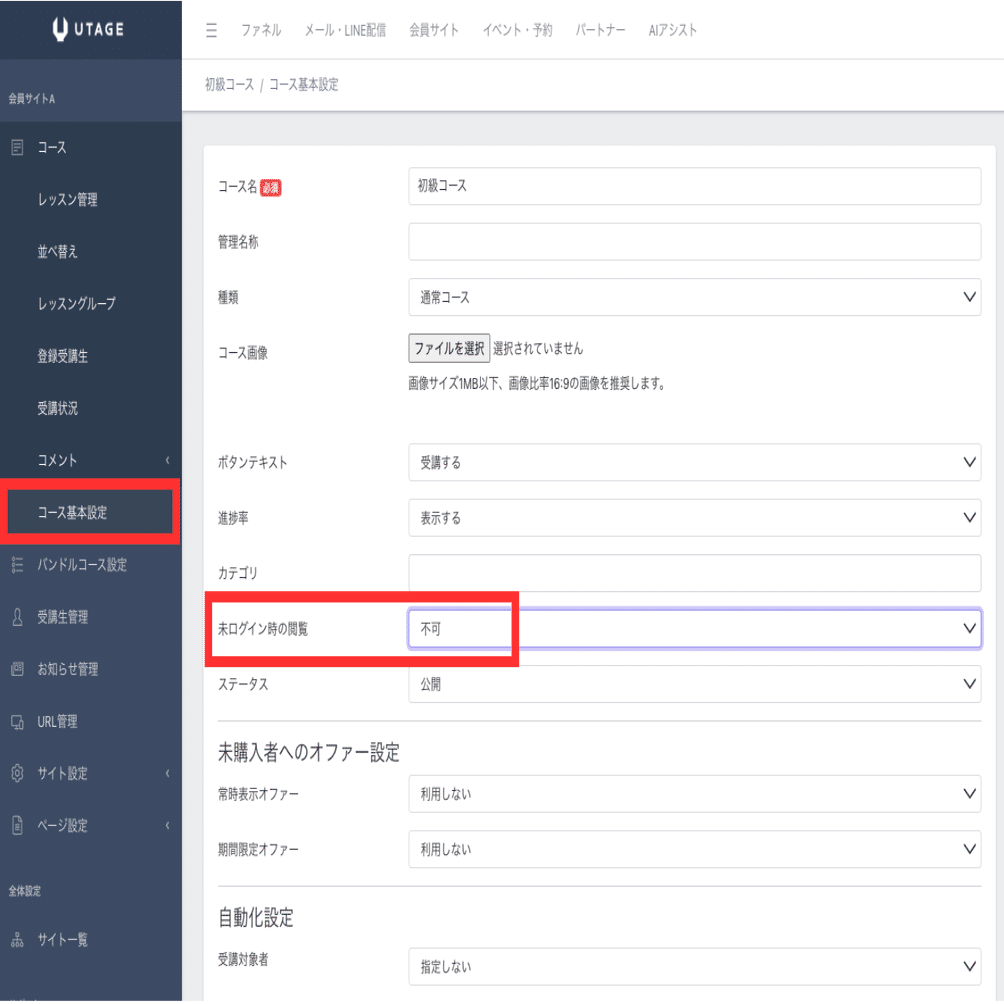Click the UTAGE logo
Screen dimensions: 1004x1004
click(x=90, y=29)
